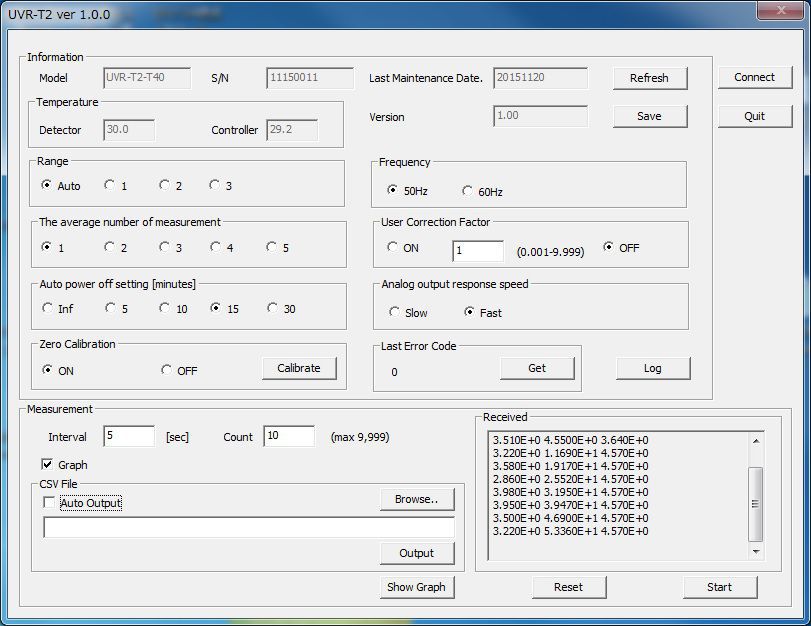Click the Quit button
Screen dimensions: 811x626
755,116
